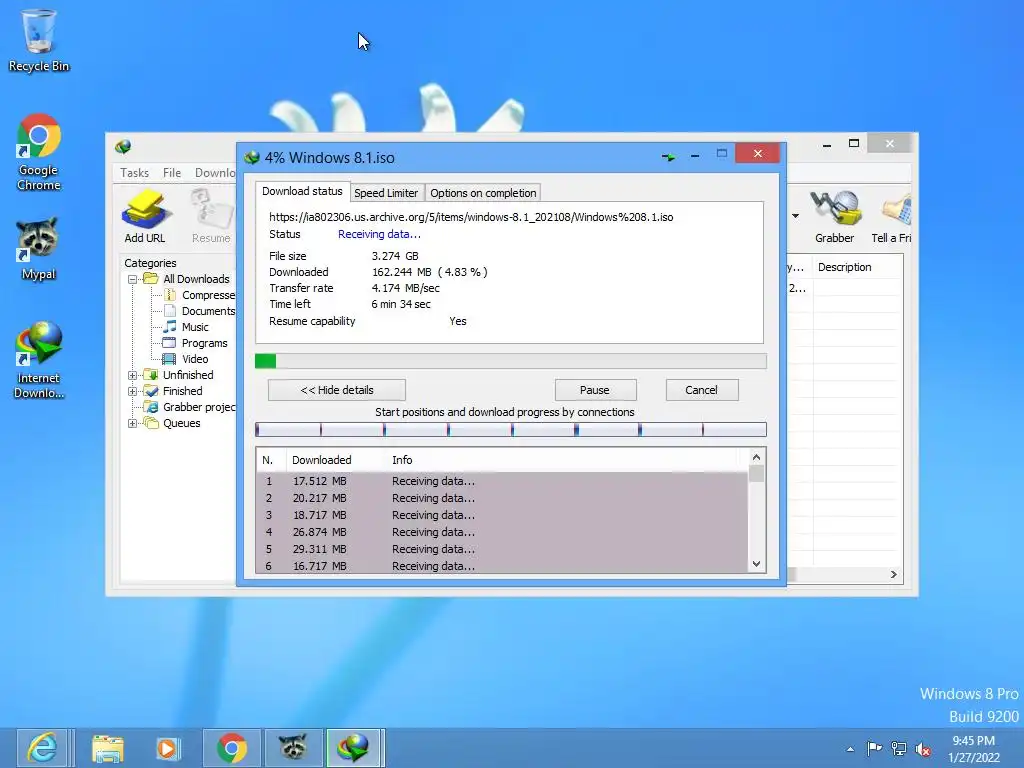Click network tray icon
The height and width of the screenshot is (768, 1024).
[899, 748]
